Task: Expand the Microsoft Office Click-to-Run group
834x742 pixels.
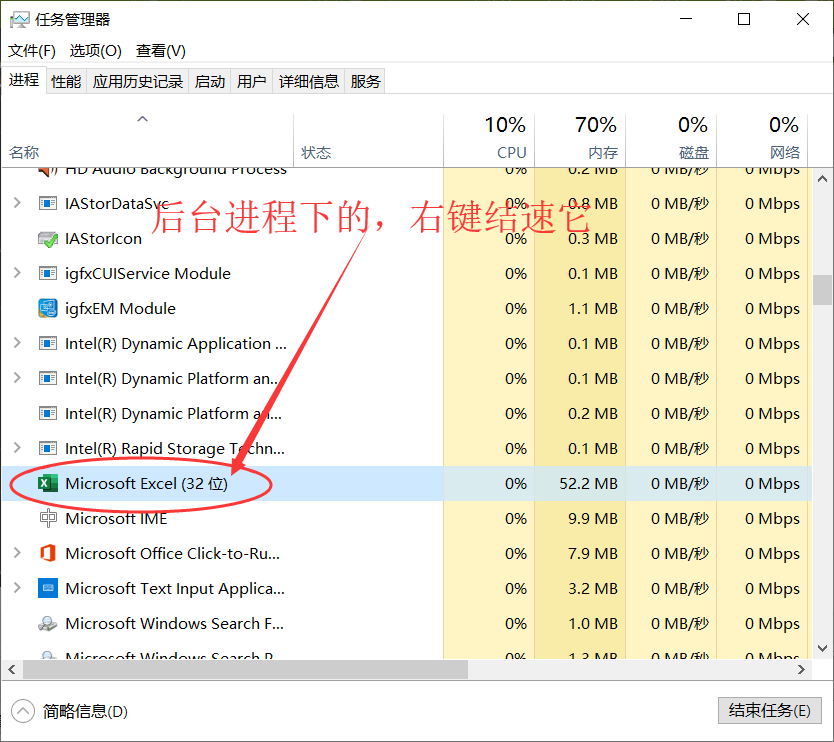Action: pyautogui.click(x=17, y=553)
